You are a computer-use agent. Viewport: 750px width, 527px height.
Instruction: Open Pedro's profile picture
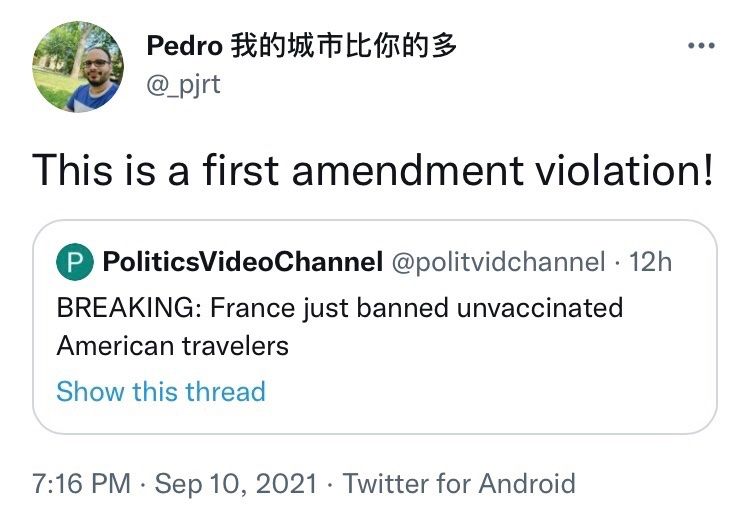(x=78, y=66)
